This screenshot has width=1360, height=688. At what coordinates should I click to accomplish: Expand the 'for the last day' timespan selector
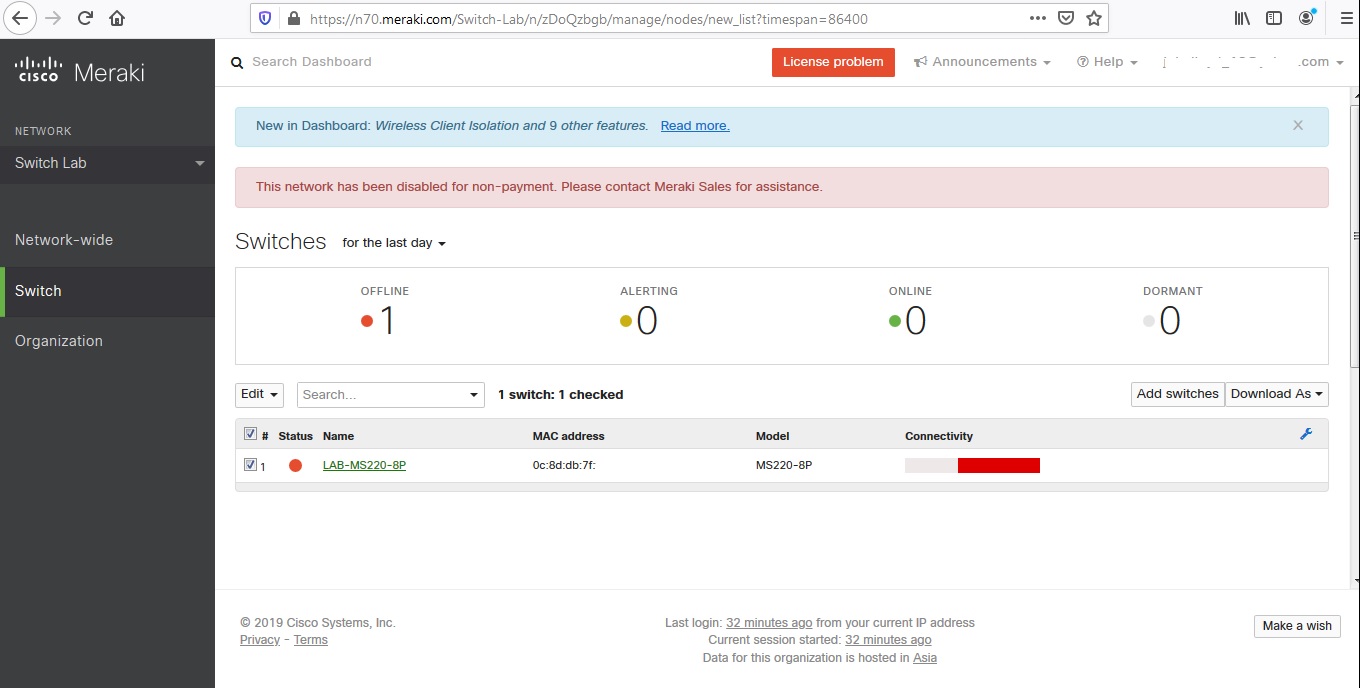[x=394, y=242]
